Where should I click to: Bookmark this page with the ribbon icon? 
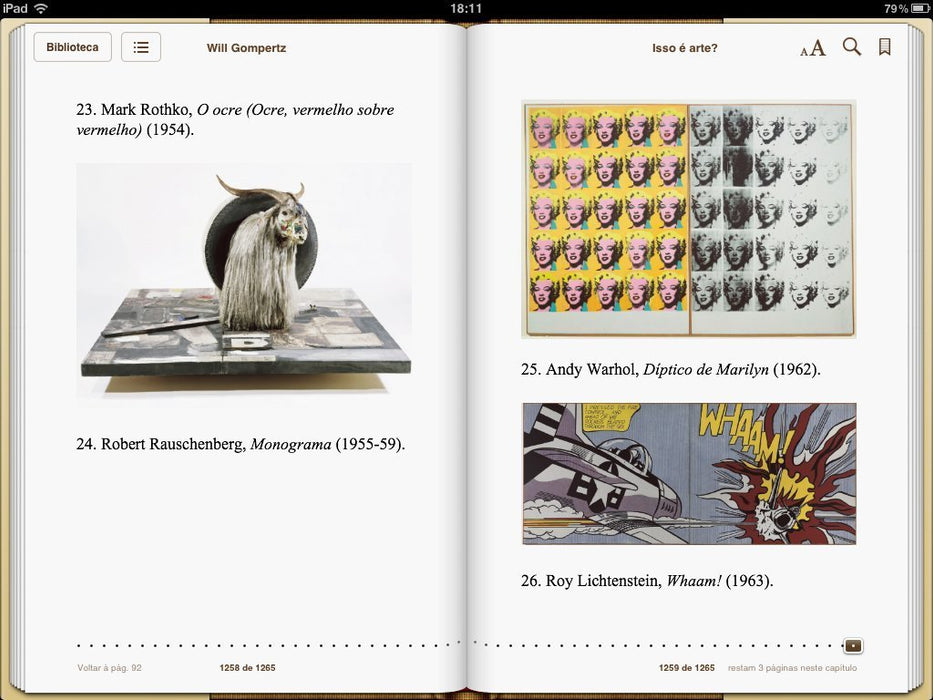coord(884,47)
